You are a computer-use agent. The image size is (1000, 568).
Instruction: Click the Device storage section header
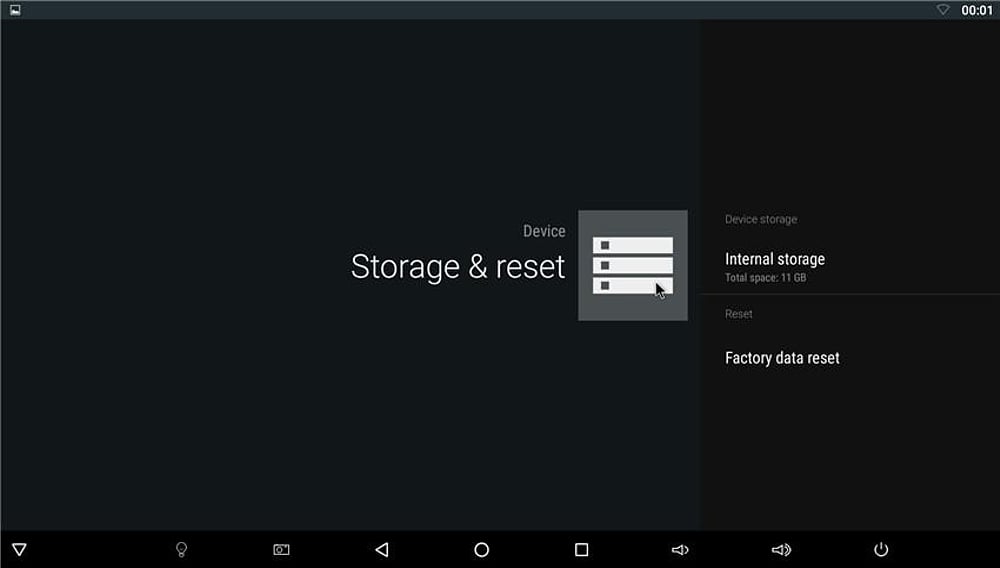tap(760, 219)
